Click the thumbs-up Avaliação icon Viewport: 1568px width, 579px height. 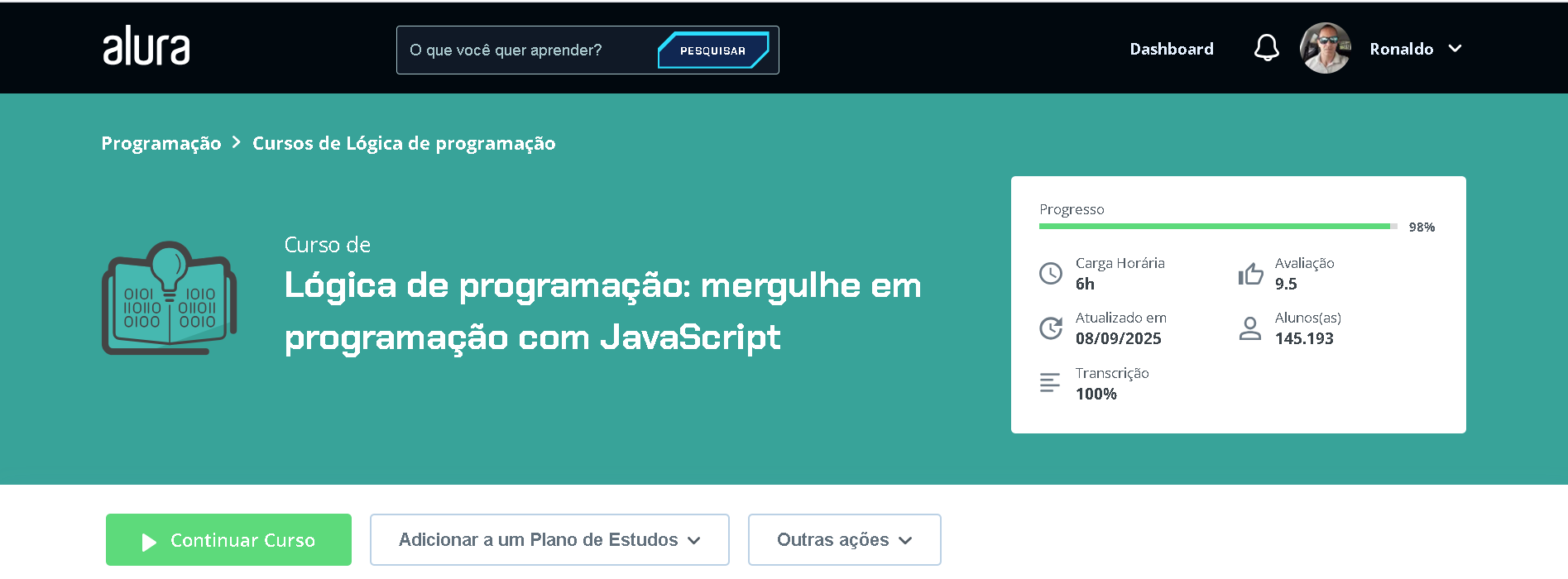pos(1250,273)
